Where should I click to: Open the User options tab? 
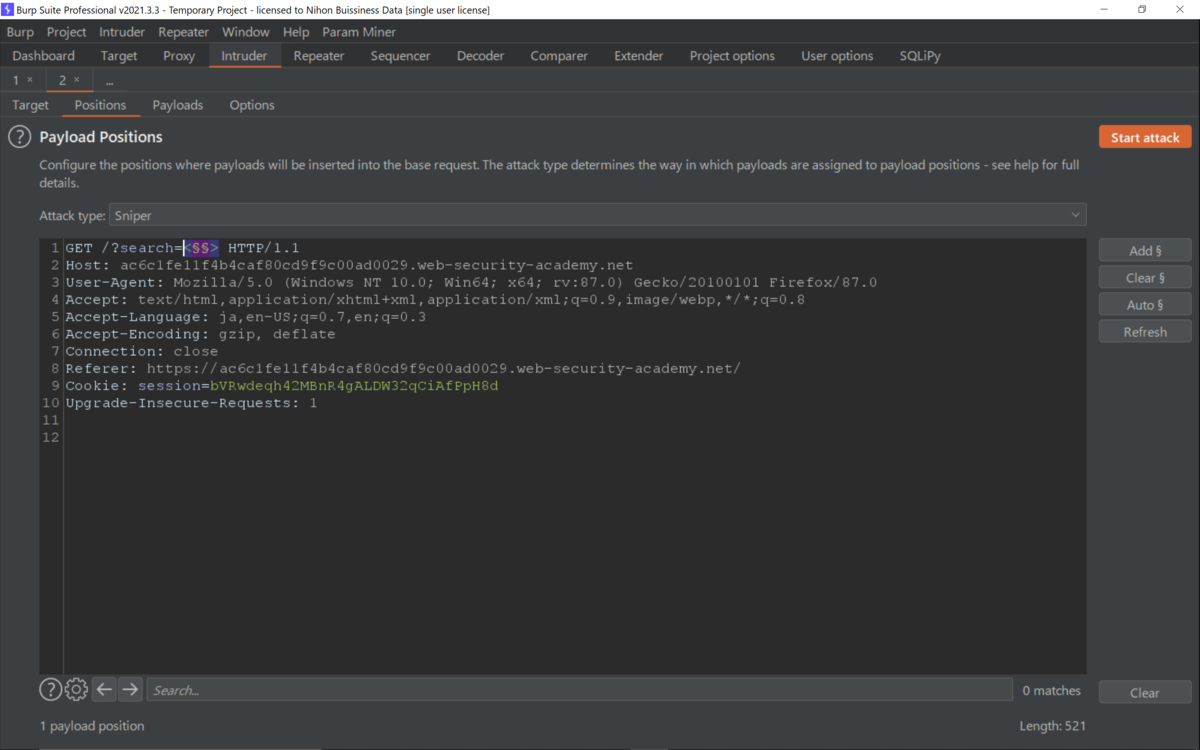pos(837,56)
